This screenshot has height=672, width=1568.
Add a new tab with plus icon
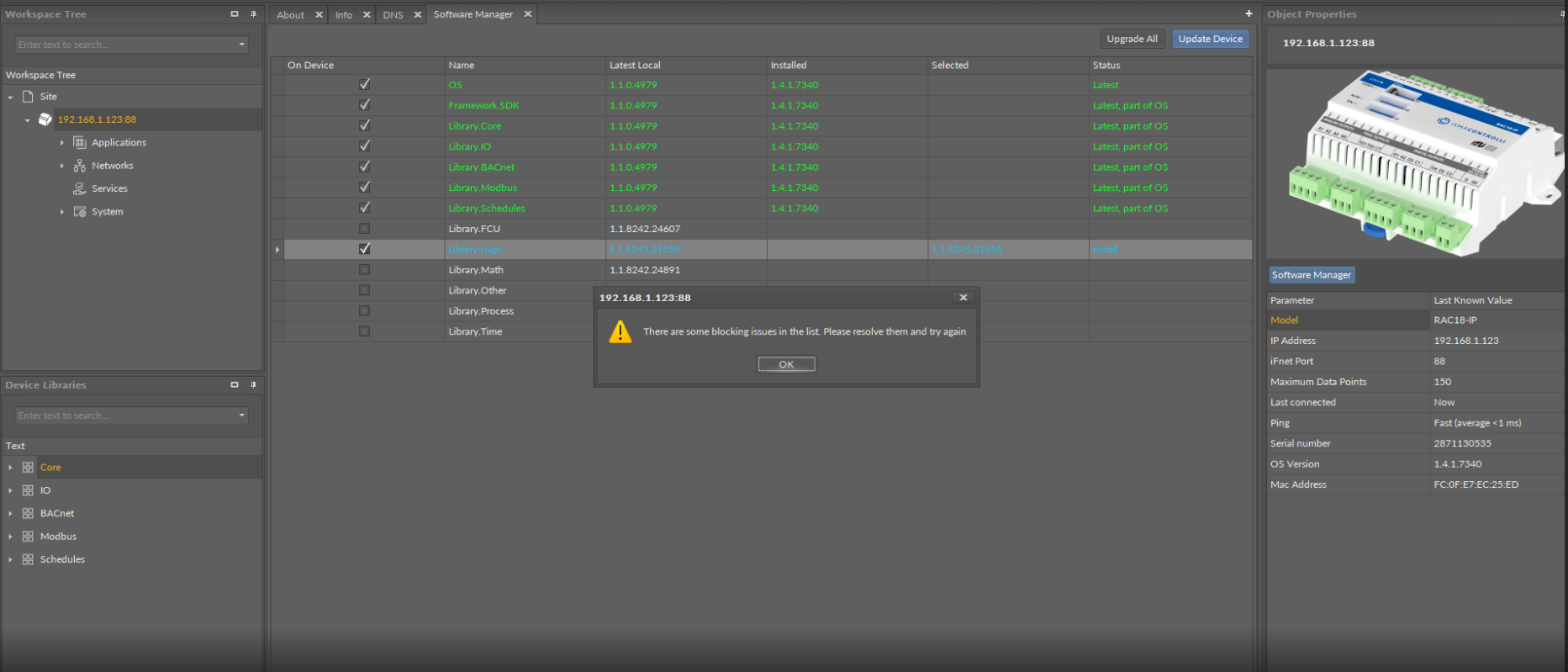click(1249, 14)
